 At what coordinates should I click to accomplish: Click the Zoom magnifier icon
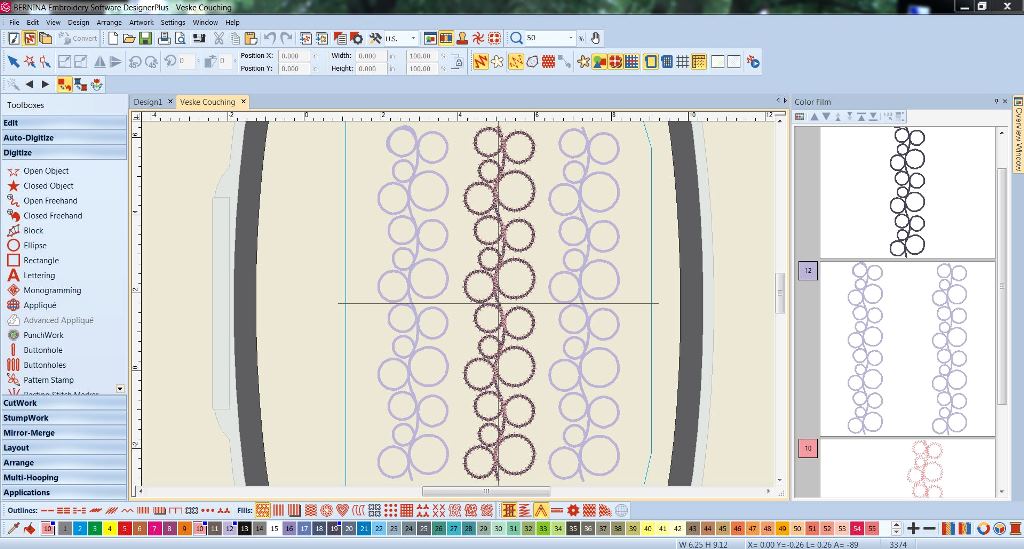pyautogui.click(x=517, y=39)
